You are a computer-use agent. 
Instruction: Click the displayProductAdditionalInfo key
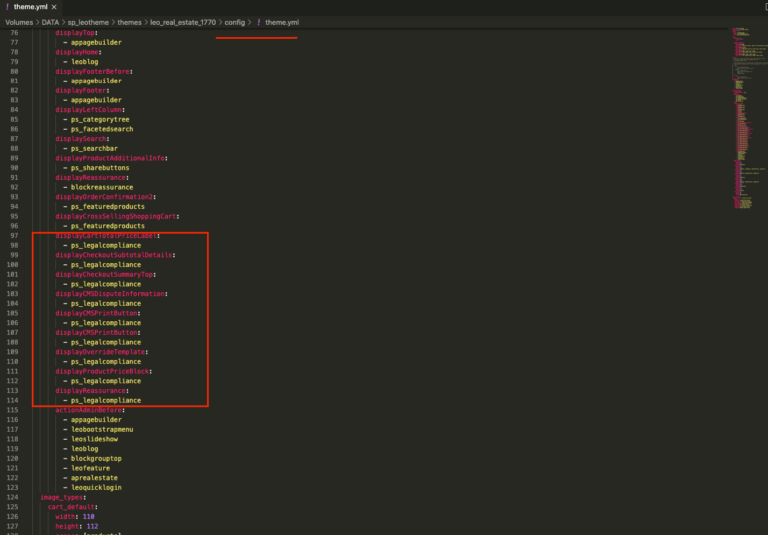point(110,158)
